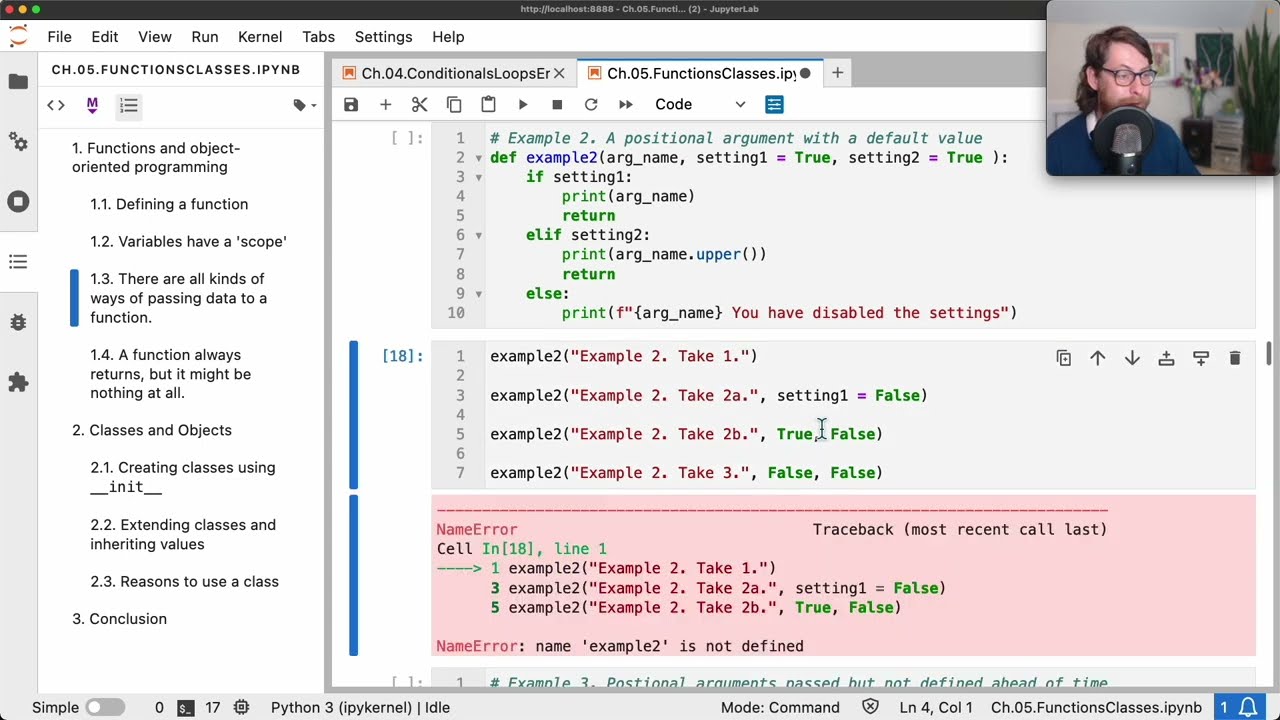The image size is (1280, 720).
Task: Duplicate the active cell icon
Action: tap(1064, 358)
